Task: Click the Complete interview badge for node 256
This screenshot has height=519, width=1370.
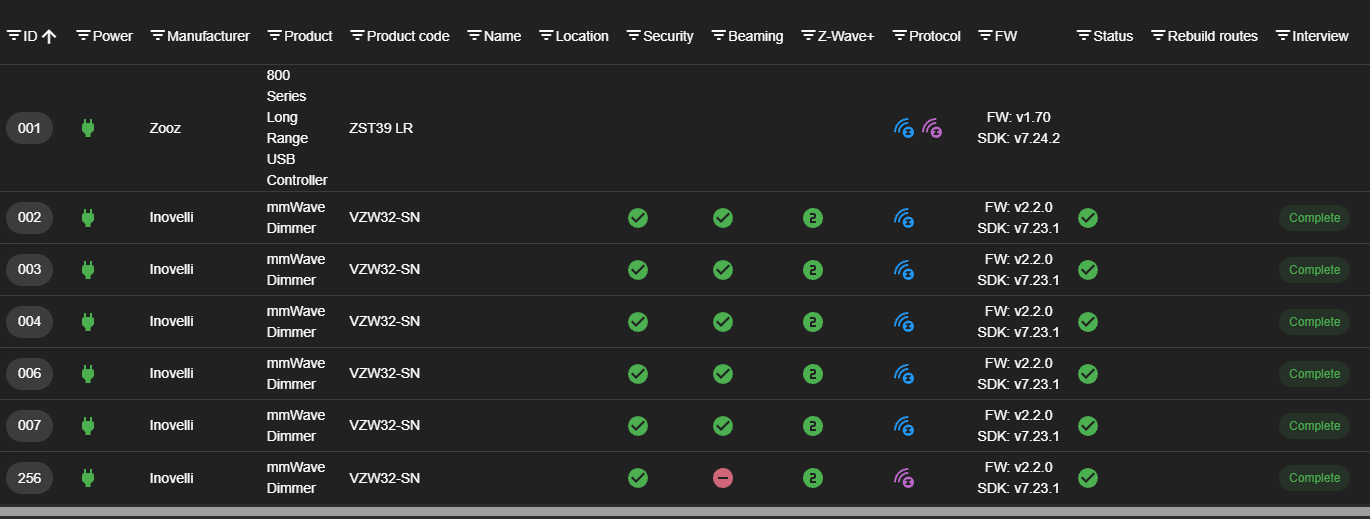Action: [1314, 478]
